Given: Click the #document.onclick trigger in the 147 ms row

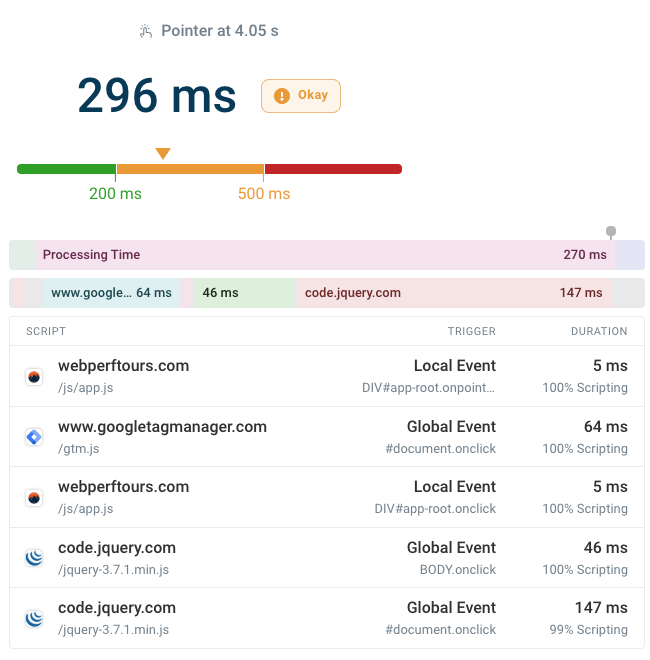Looking at the screenshot, I should tap(440, 630).
